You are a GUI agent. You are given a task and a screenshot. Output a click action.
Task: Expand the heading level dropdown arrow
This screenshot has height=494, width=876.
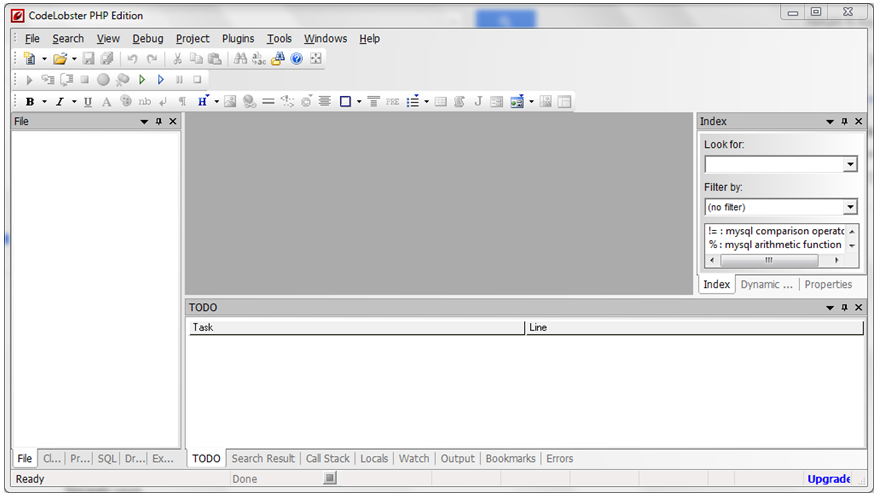tap(216, 102)
